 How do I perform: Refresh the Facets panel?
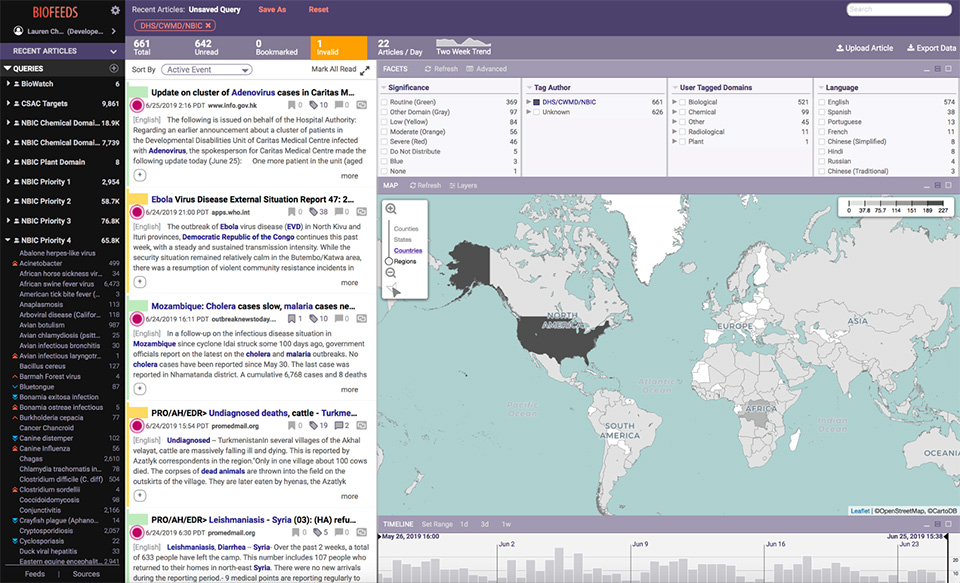[x=441, y=69]
